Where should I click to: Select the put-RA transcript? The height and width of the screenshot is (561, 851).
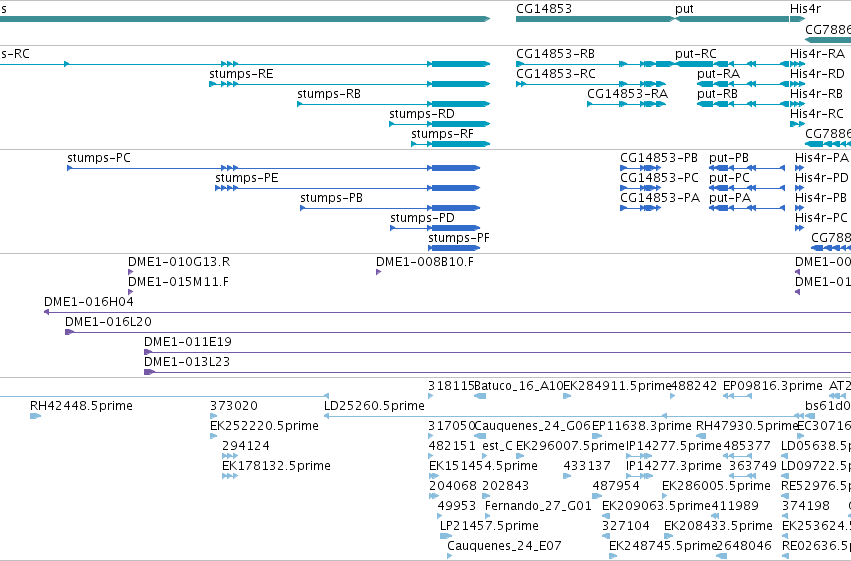point(743,84)
